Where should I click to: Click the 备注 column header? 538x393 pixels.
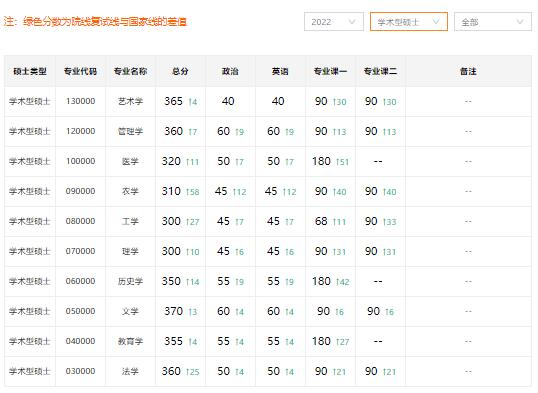(468, 71)
